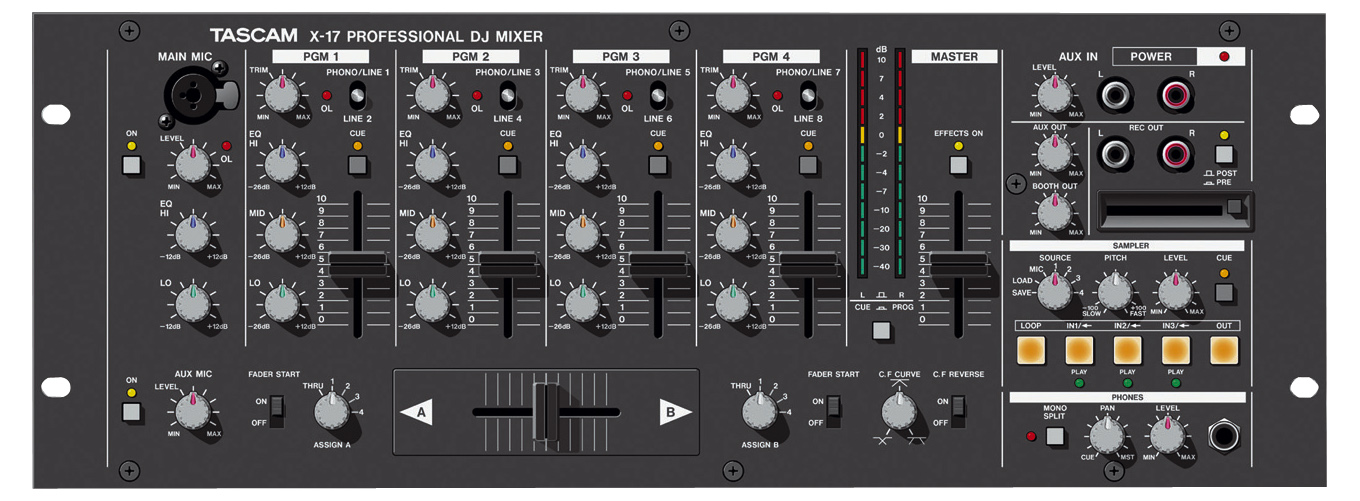Click the PGM 2 channel fader
The image size is (1360, 501).
click(507, 265)
